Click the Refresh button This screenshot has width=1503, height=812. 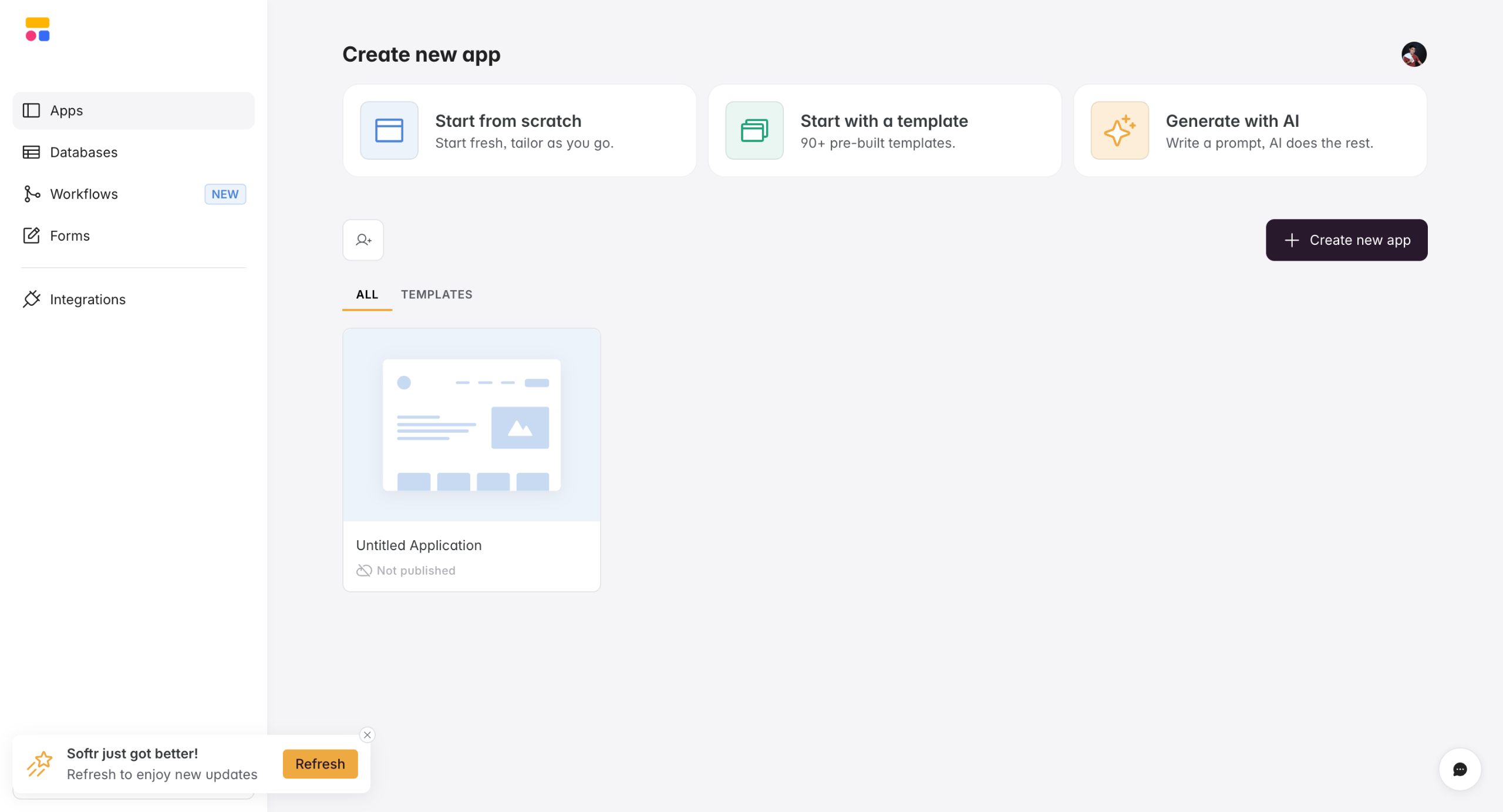[320, 764]
